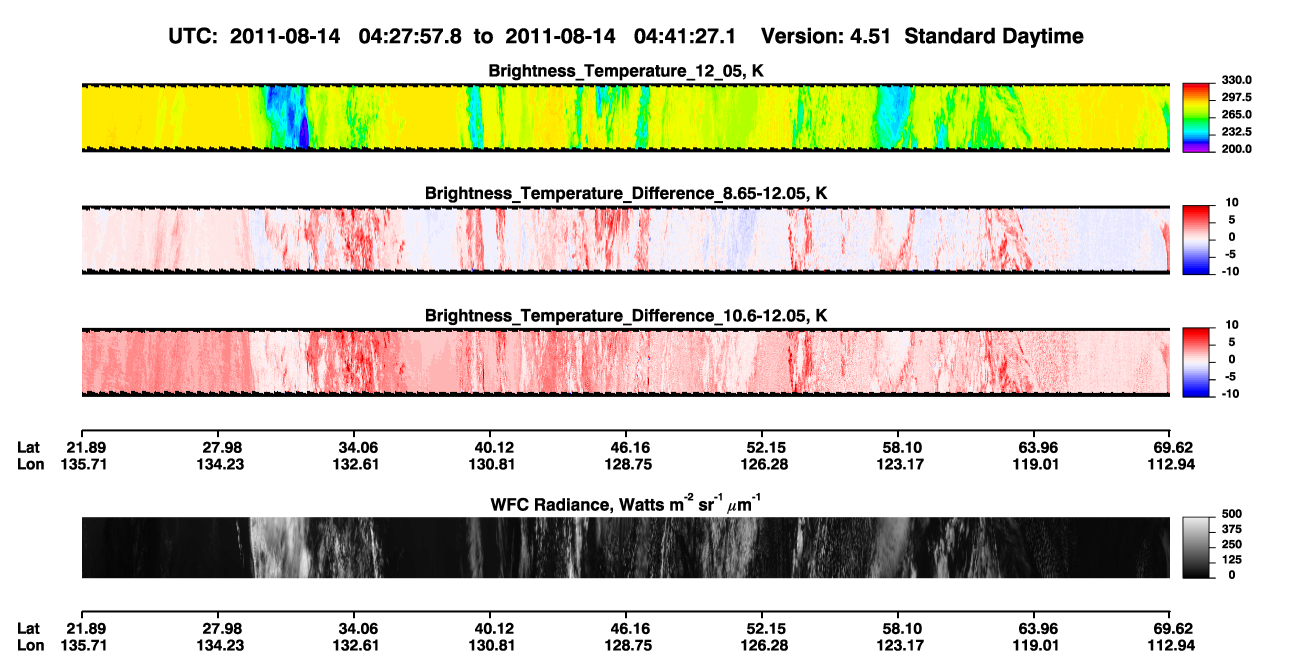
Task: Click latitude 69.62 under the 10.6-12.05 plot
Action: pyautogui.click(x=1174, y=447)
